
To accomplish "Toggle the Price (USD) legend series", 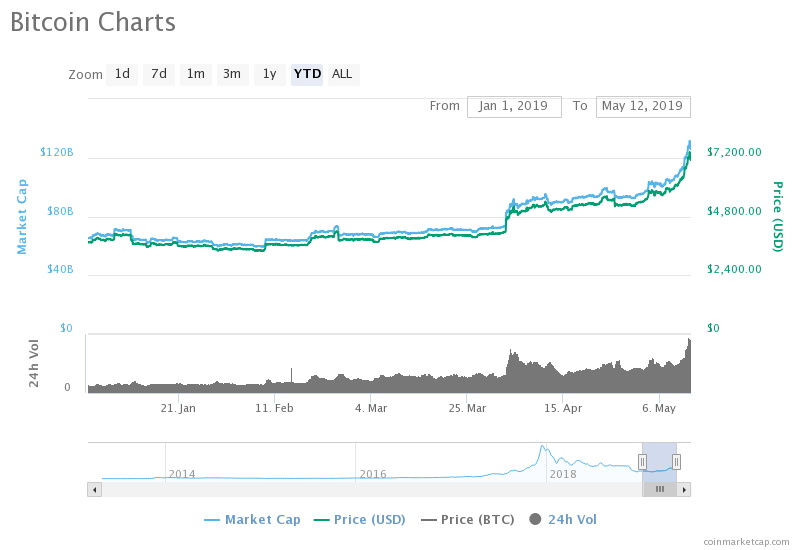I will (x=359, y=519).
